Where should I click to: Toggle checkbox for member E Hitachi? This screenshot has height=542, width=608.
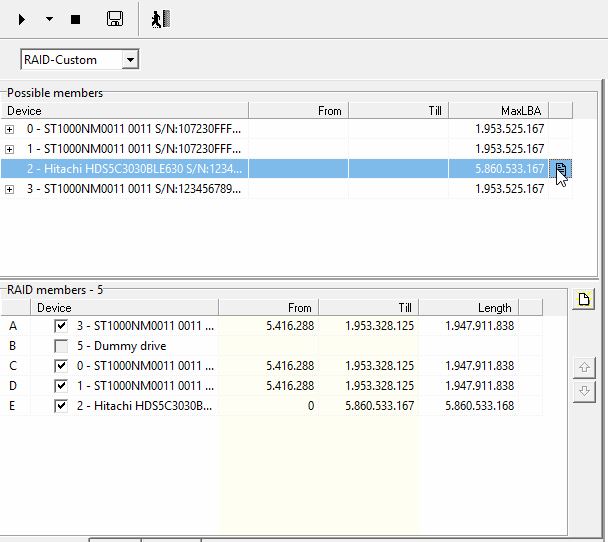point(62,406)
